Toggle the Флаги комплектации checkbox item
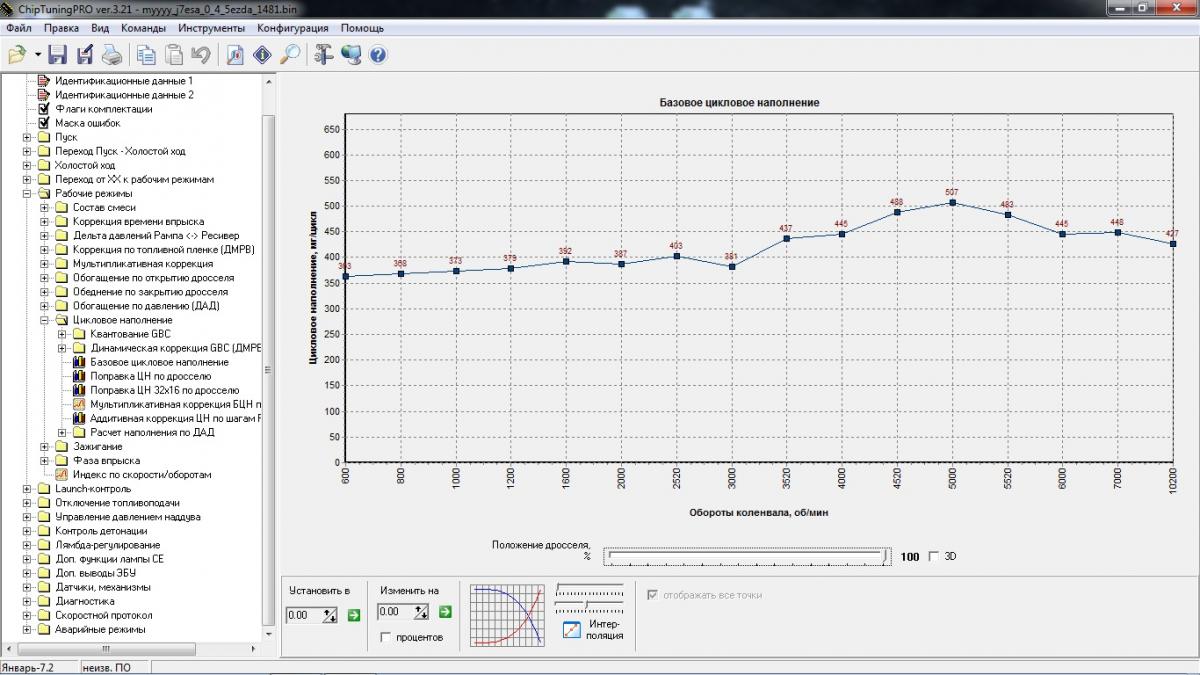 (44, 109)
